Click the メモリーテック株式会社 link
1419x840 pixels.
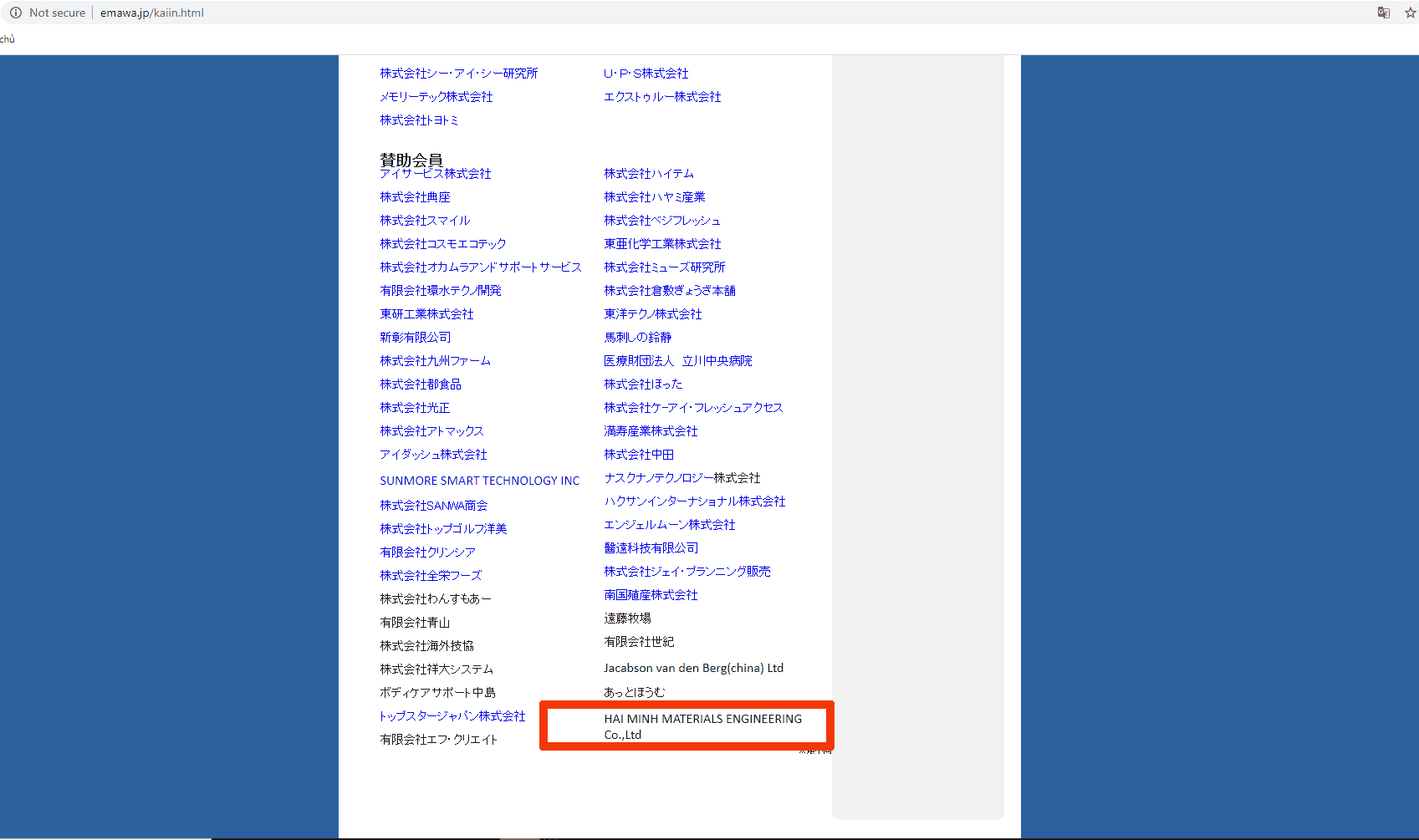click(436, 97)
